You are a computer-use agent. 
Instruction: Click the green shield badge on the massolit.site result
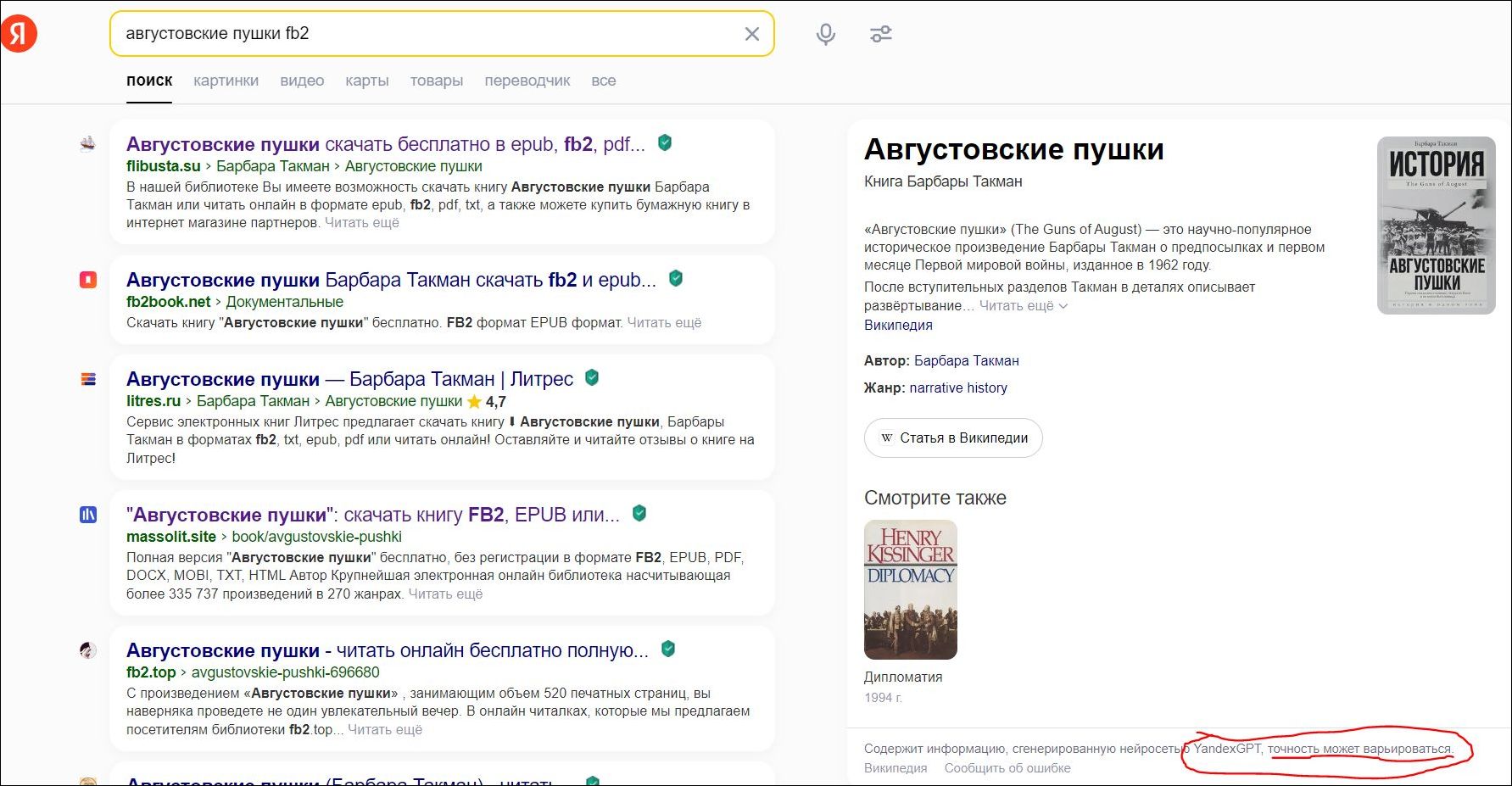[639, 514]
